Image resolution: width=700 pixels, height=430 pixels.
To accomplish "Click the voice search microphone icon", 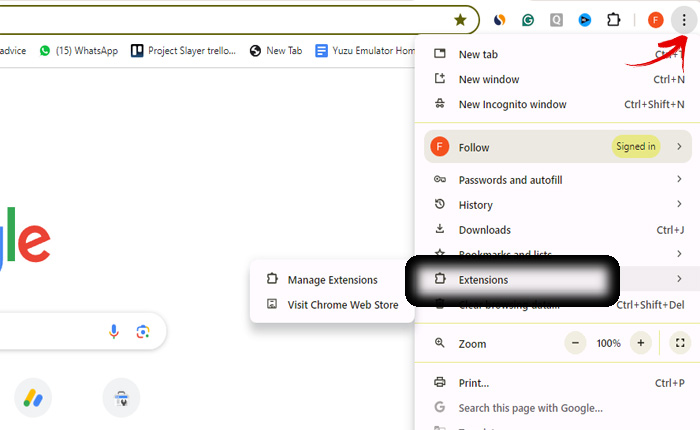I will [114, 331].
